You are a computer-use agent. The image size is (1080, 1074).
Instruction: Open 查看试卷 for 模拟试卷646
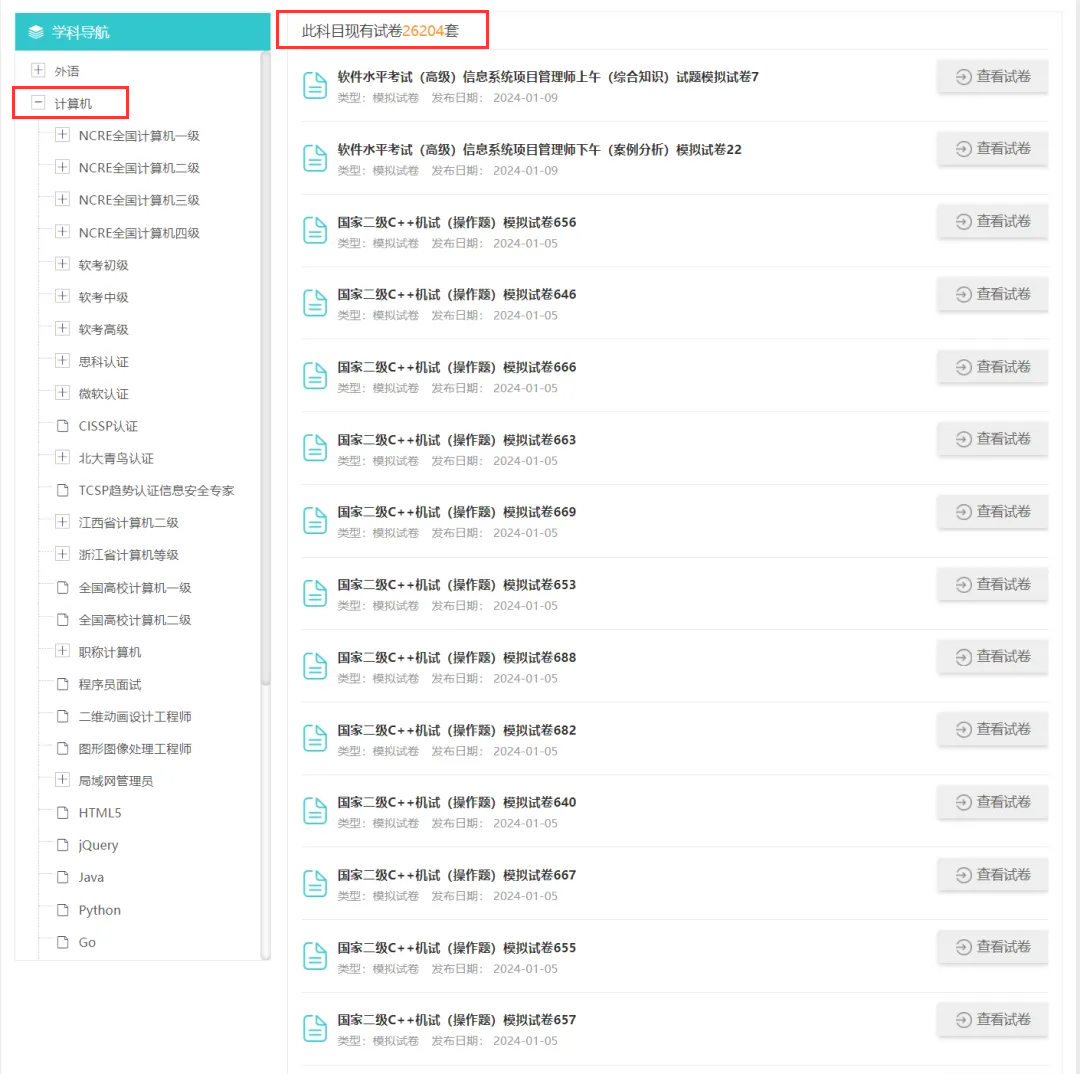coord(992,294)
